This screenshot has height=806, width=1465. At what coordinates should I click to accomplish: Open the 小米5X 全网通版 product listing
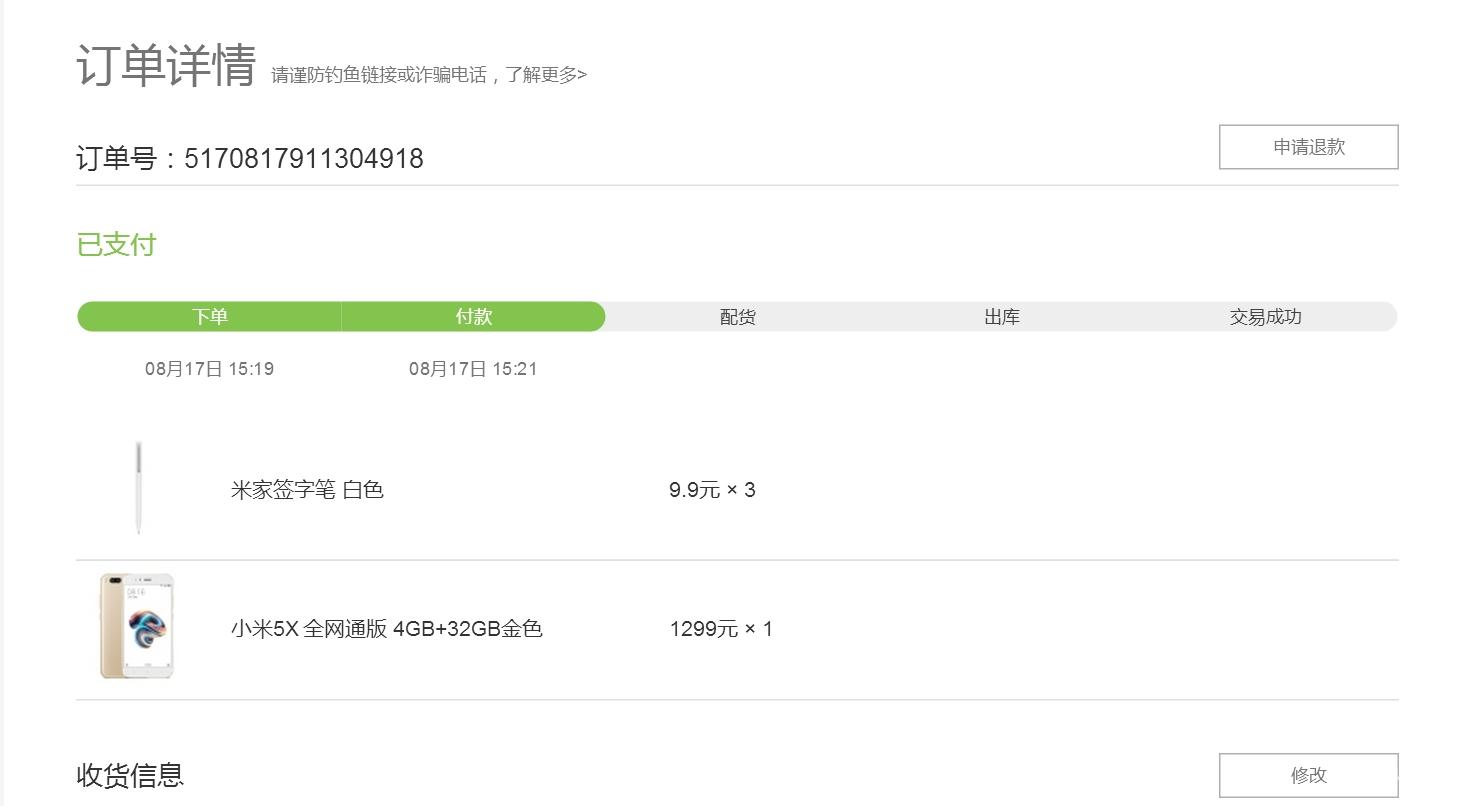(387, 628)
